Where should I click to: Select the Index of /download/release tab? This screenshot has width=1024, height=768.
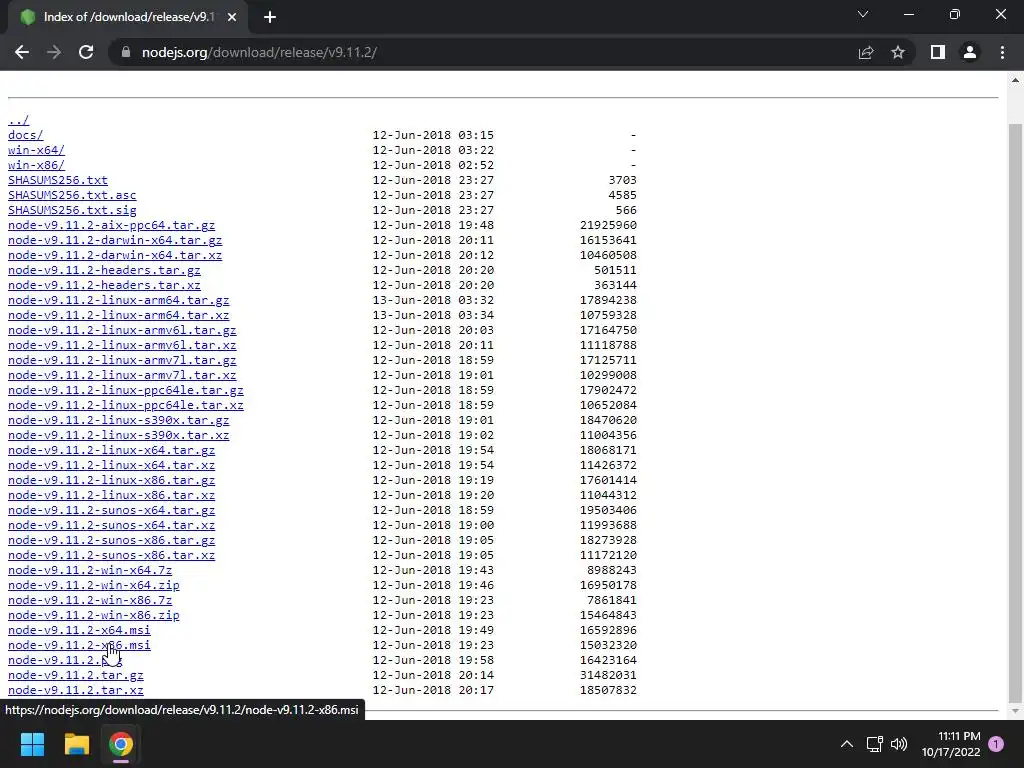[128, 18]
